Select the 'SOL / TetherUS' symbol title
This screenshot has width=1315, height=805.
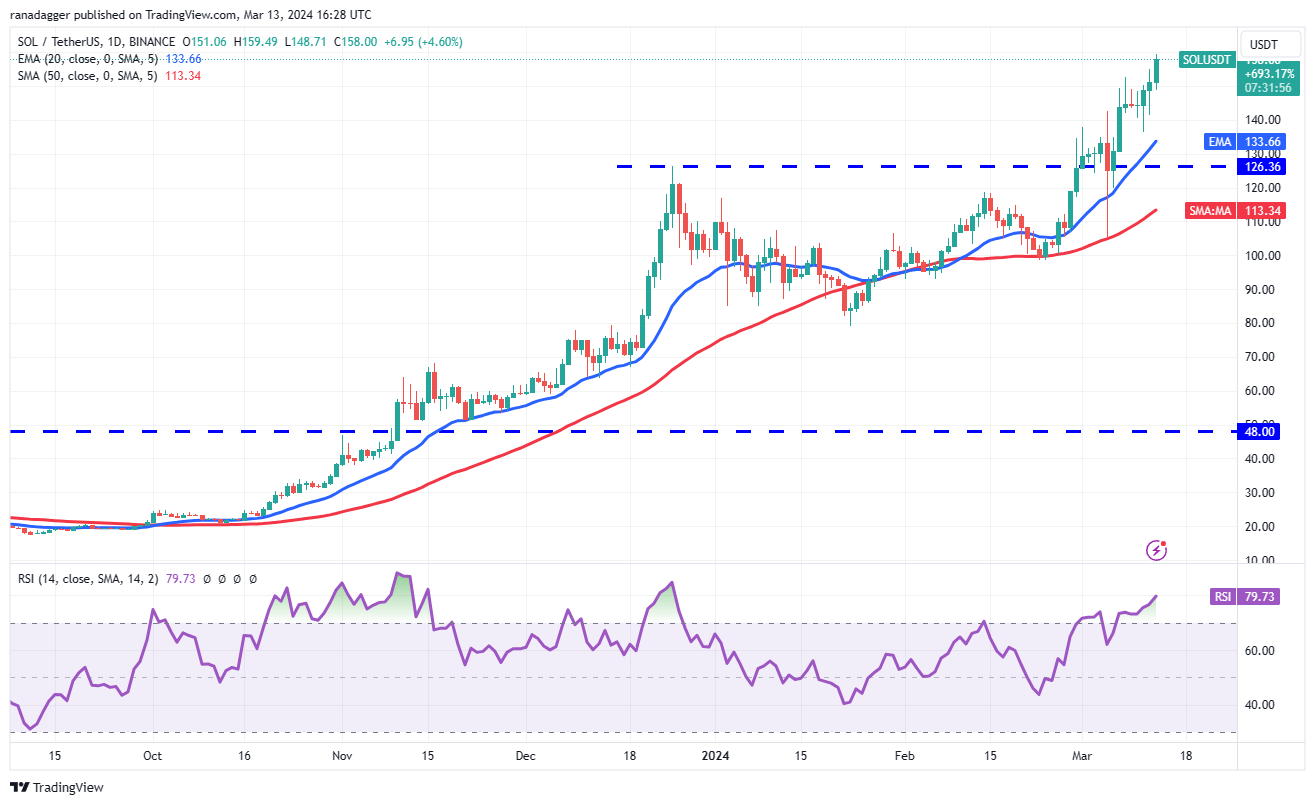coord(56,42)
